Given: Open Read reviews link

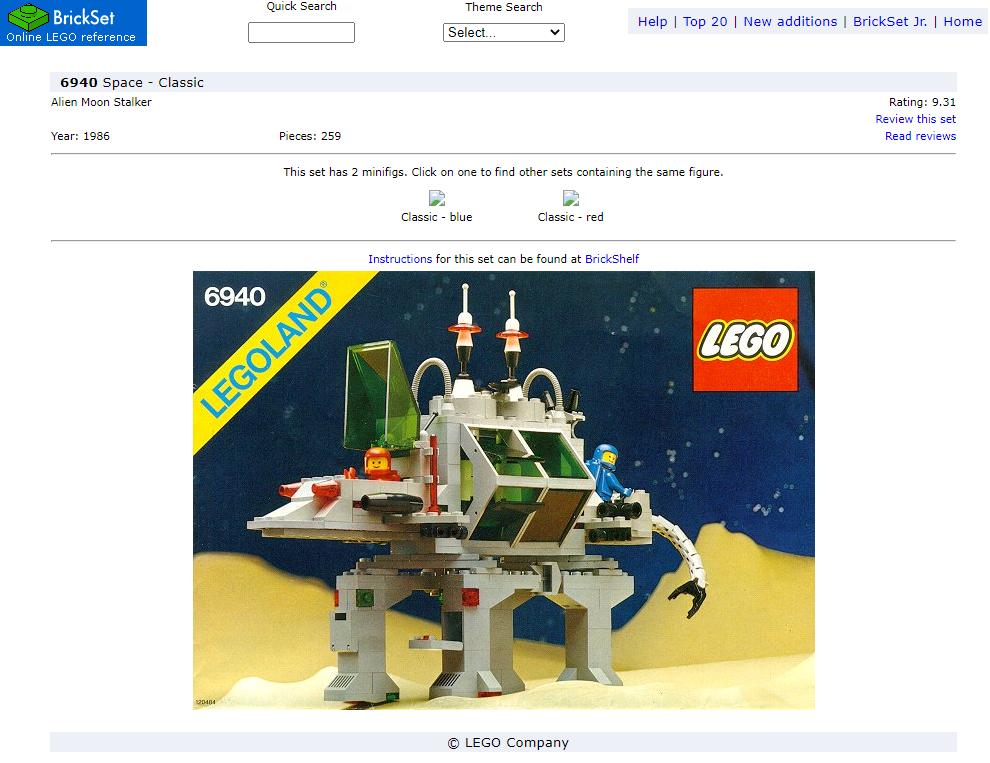Looking at the screenshot, I should [921, 136].
